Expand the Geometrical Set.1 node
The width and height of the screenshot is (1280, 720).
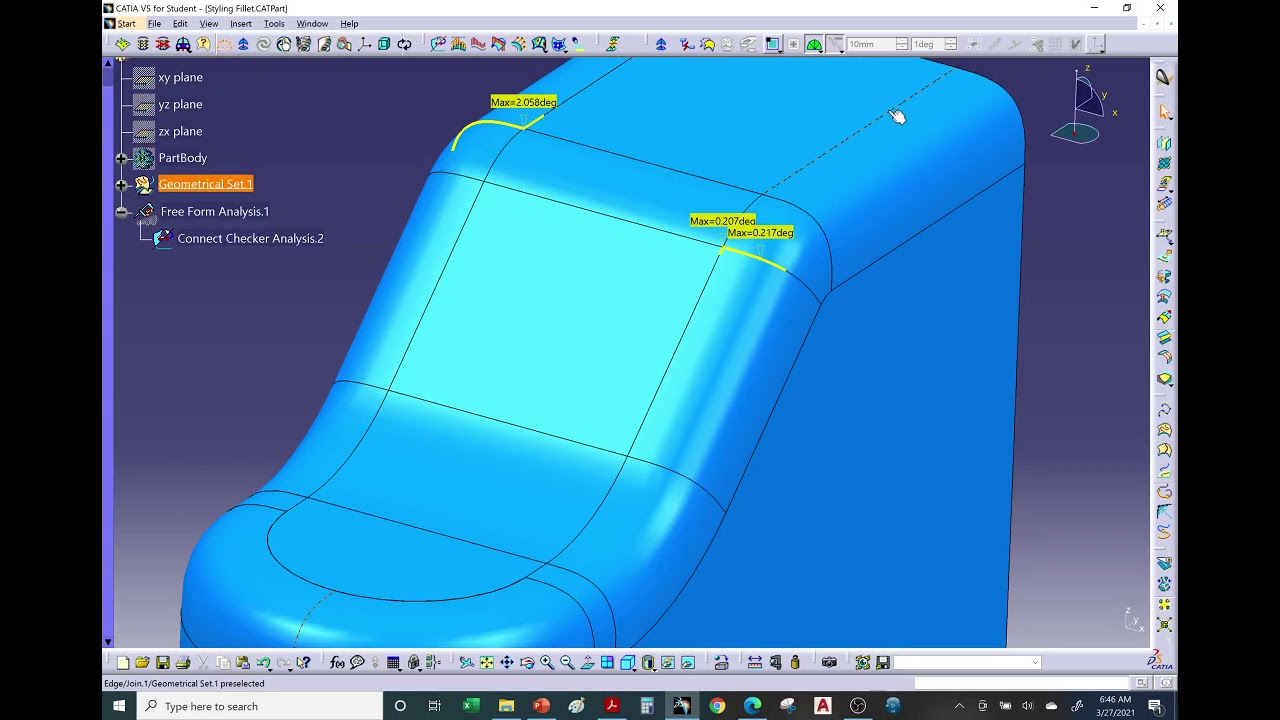click(122, 184)
